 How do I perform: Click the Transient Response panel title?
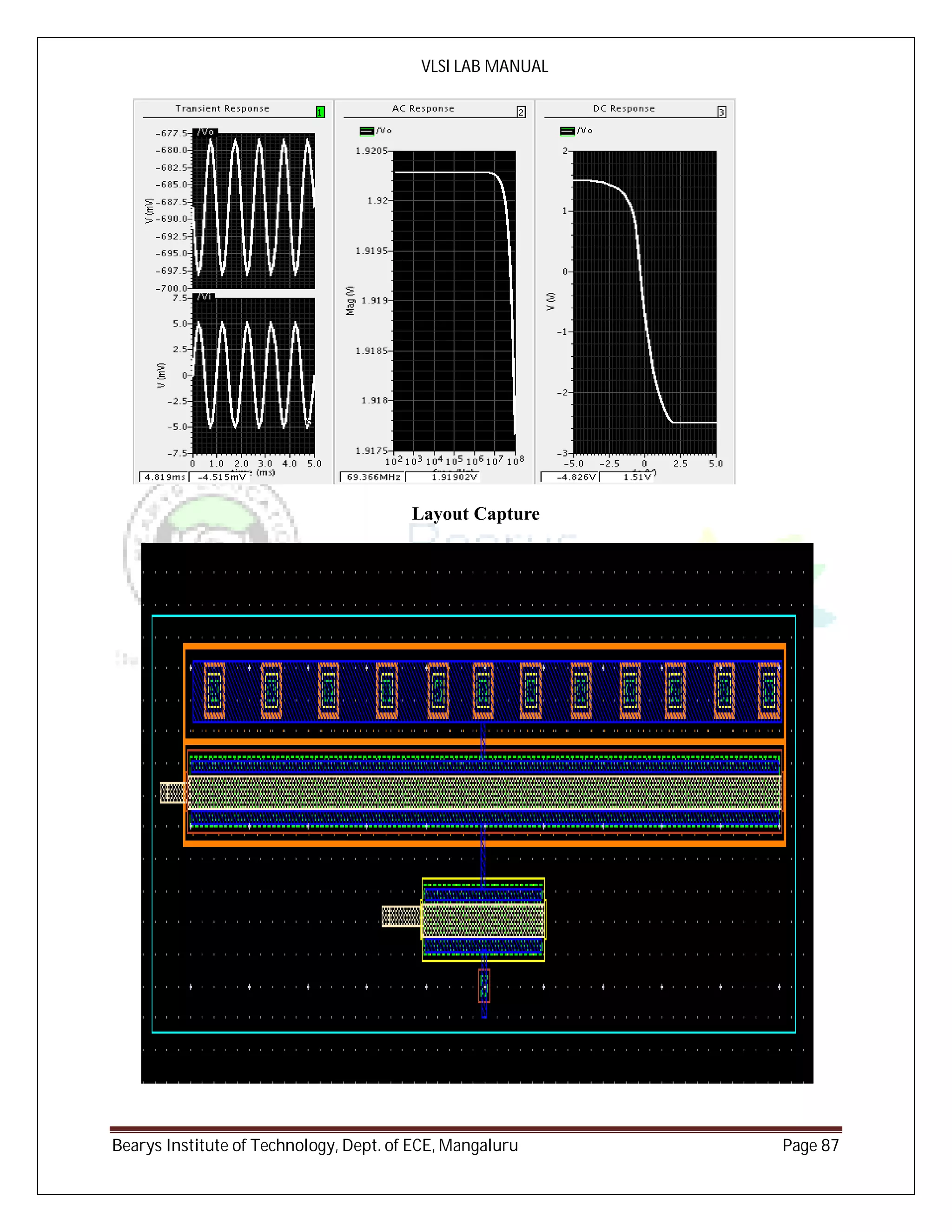coord(222,108)
